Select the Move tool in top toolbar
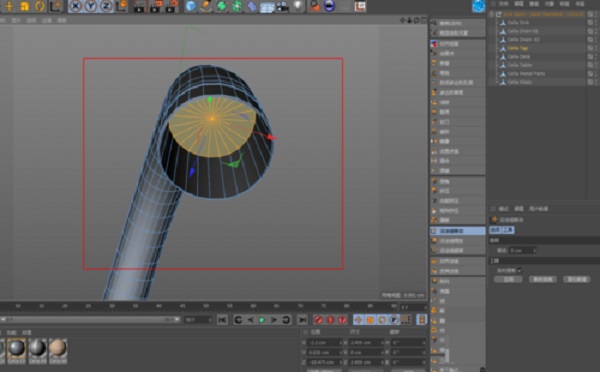 9,6
